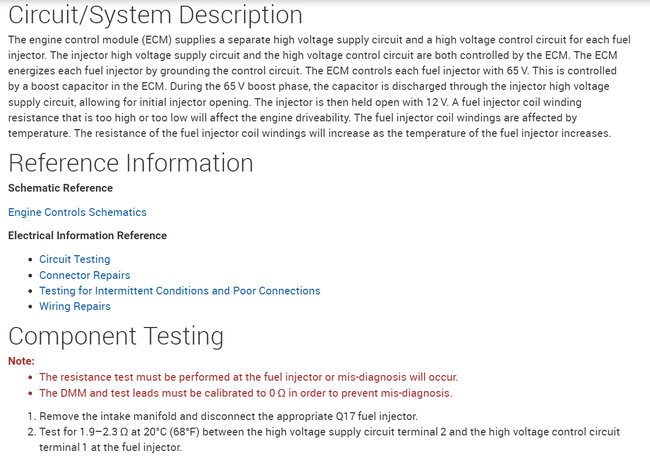The image size is (650, 468).
Task: Select the Electrical Information Reference subheading
Action: (x=87, y=236)
